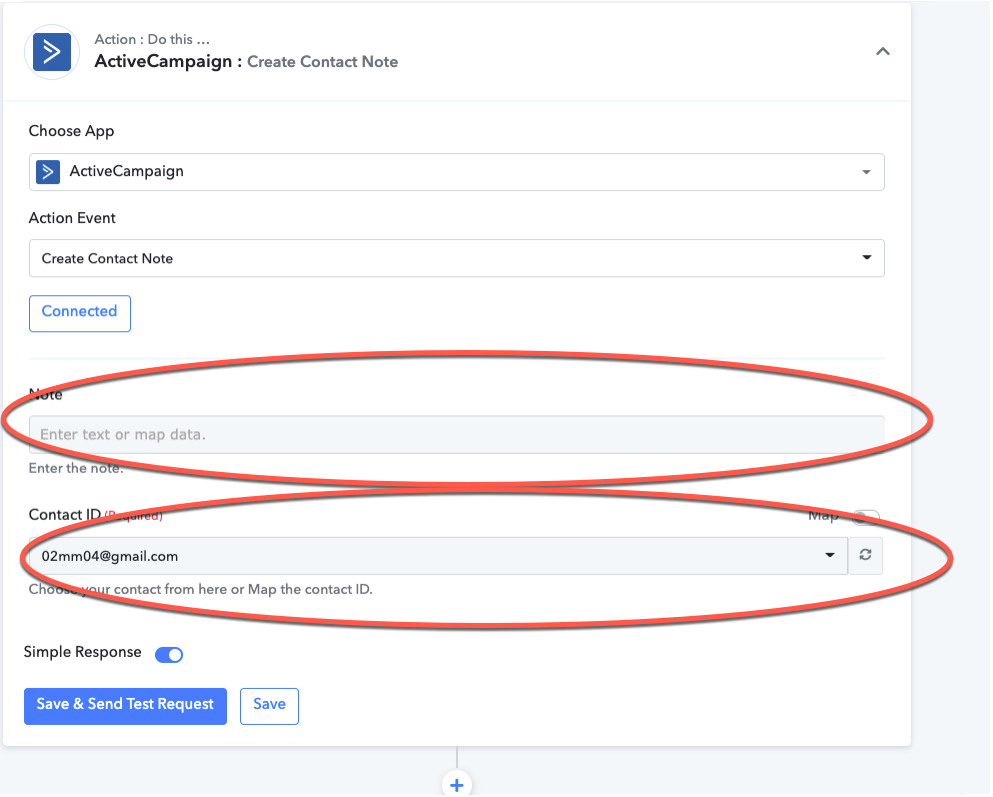Add a new step with the plus icon

point(457,785)
